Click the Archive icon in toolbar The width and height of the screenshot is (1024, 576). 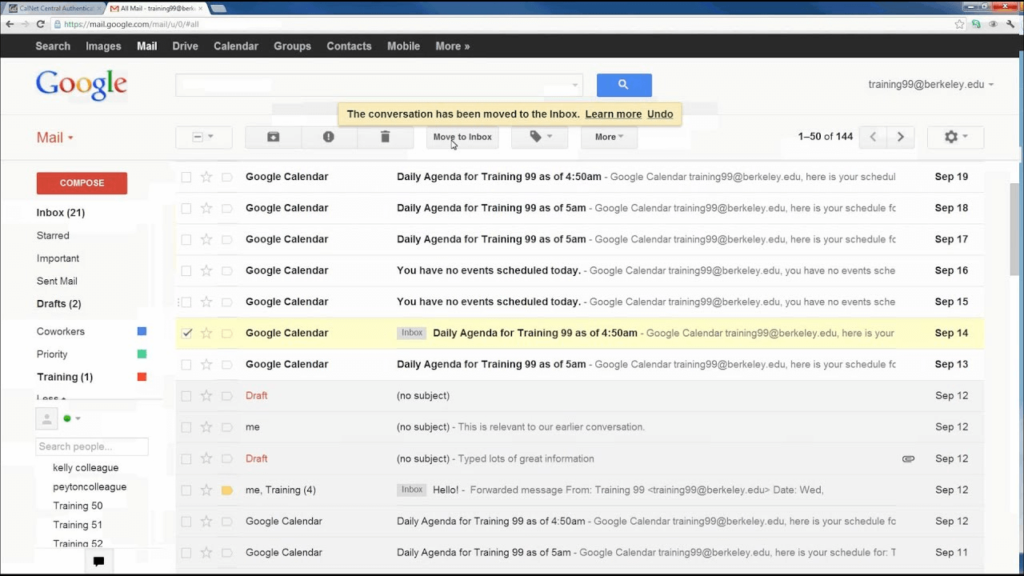(273, 137)
